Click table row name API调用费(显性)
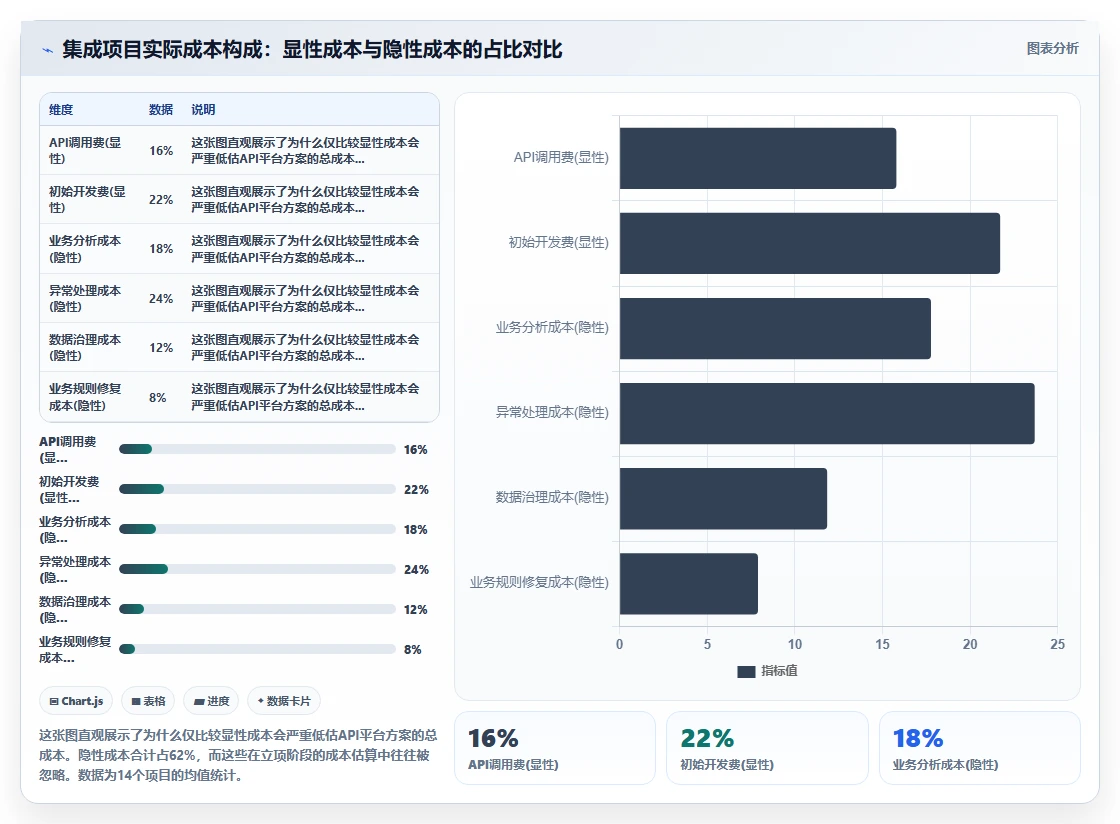This screenshot has height=824, width=1120. [x=85, y=151]
